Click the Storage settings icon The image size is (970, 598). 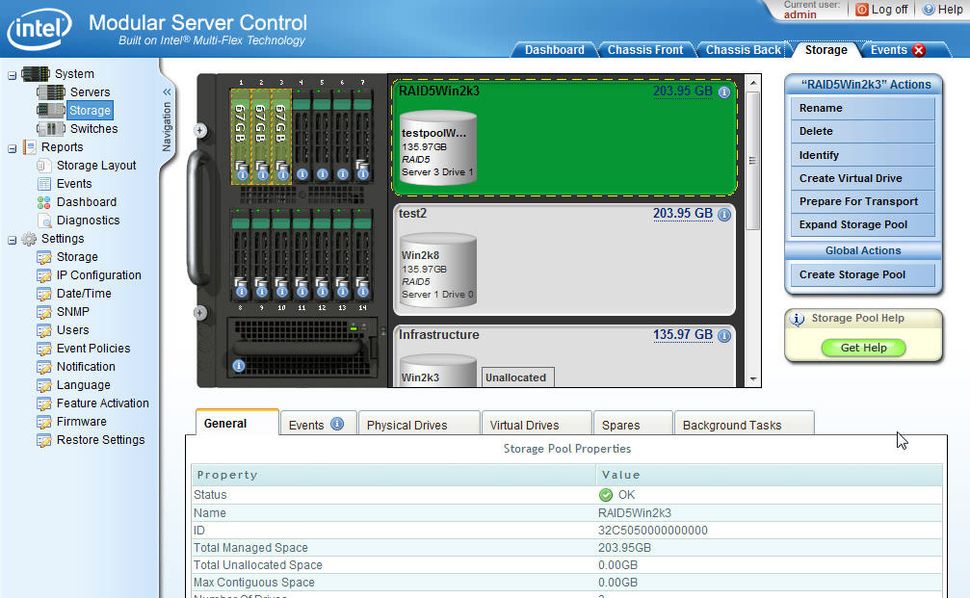43,257
